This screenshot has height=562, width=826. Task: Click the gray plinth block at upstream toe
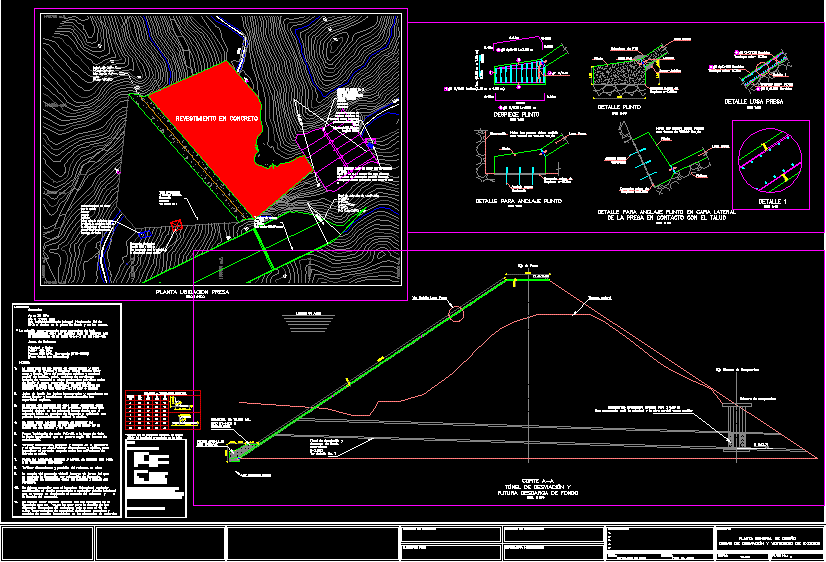coord(241,452)
